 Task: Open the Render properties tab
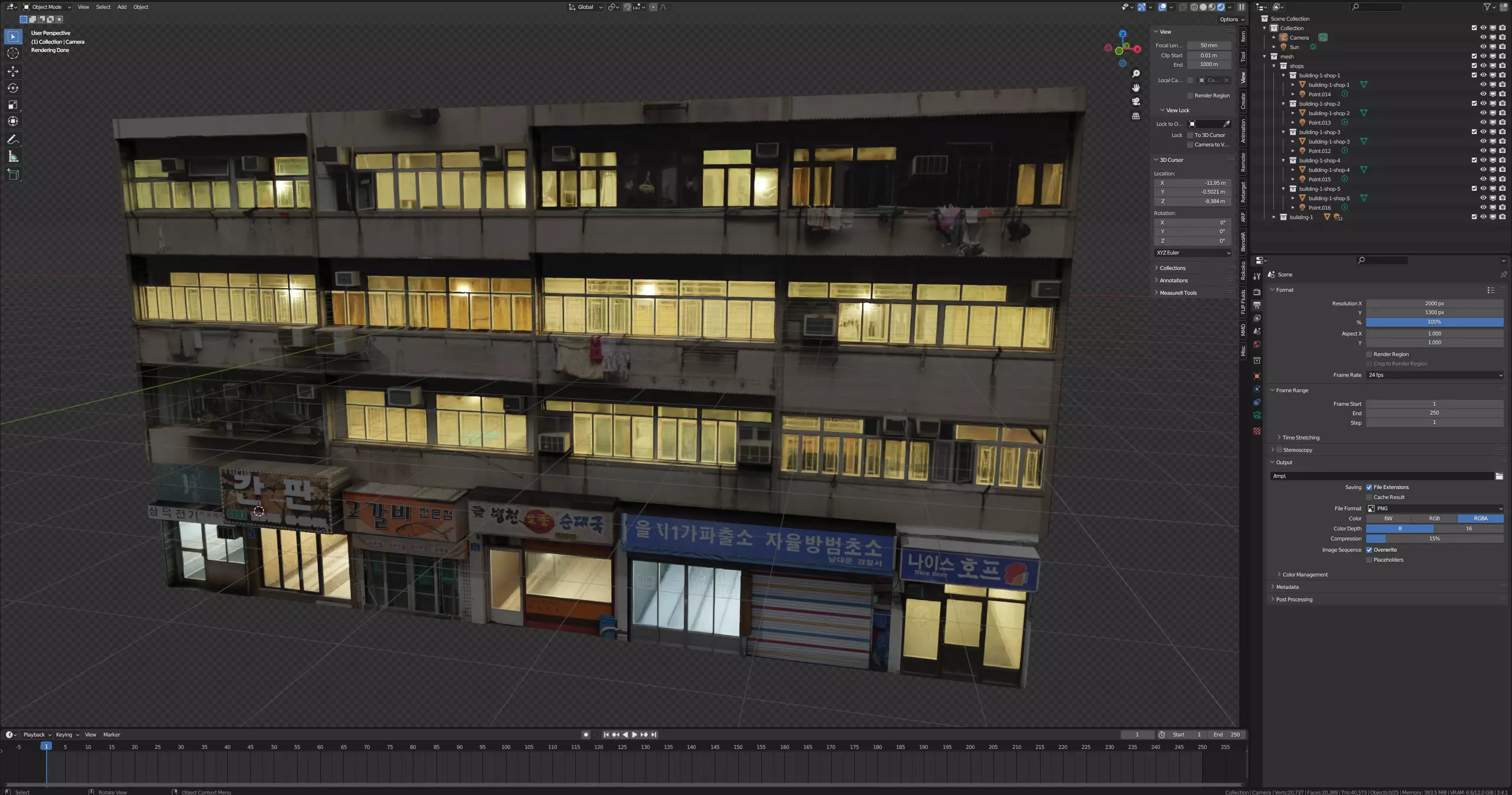click(x=1257, y=292)
